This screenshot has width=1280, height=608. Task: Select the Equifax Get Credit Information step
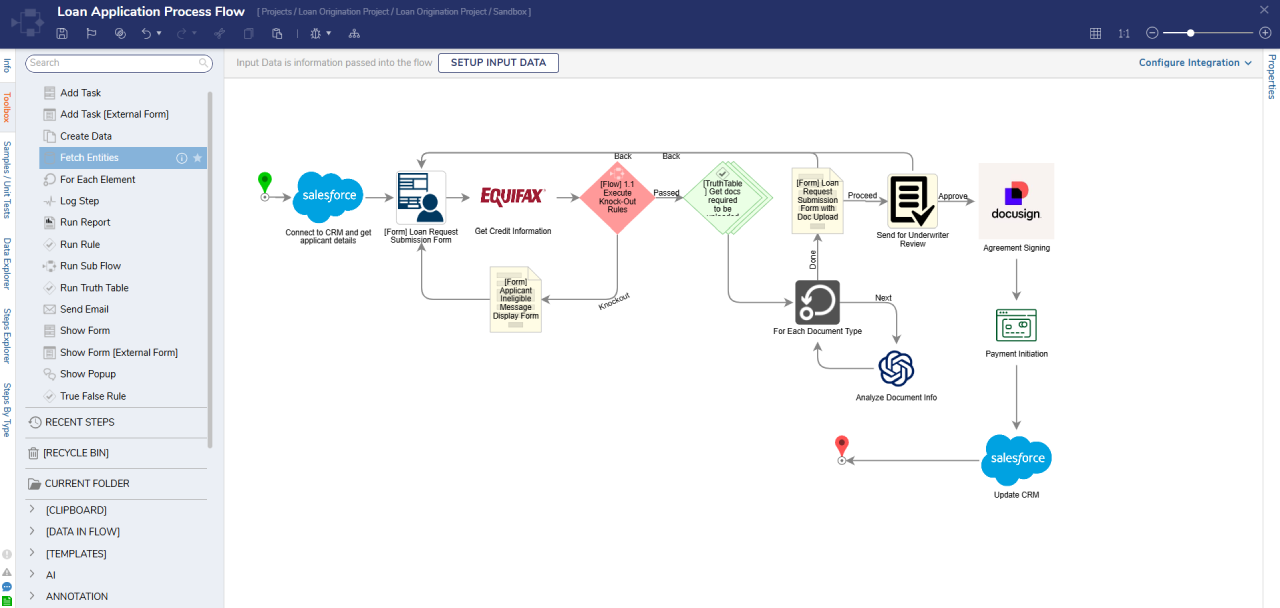pos(513,196)
